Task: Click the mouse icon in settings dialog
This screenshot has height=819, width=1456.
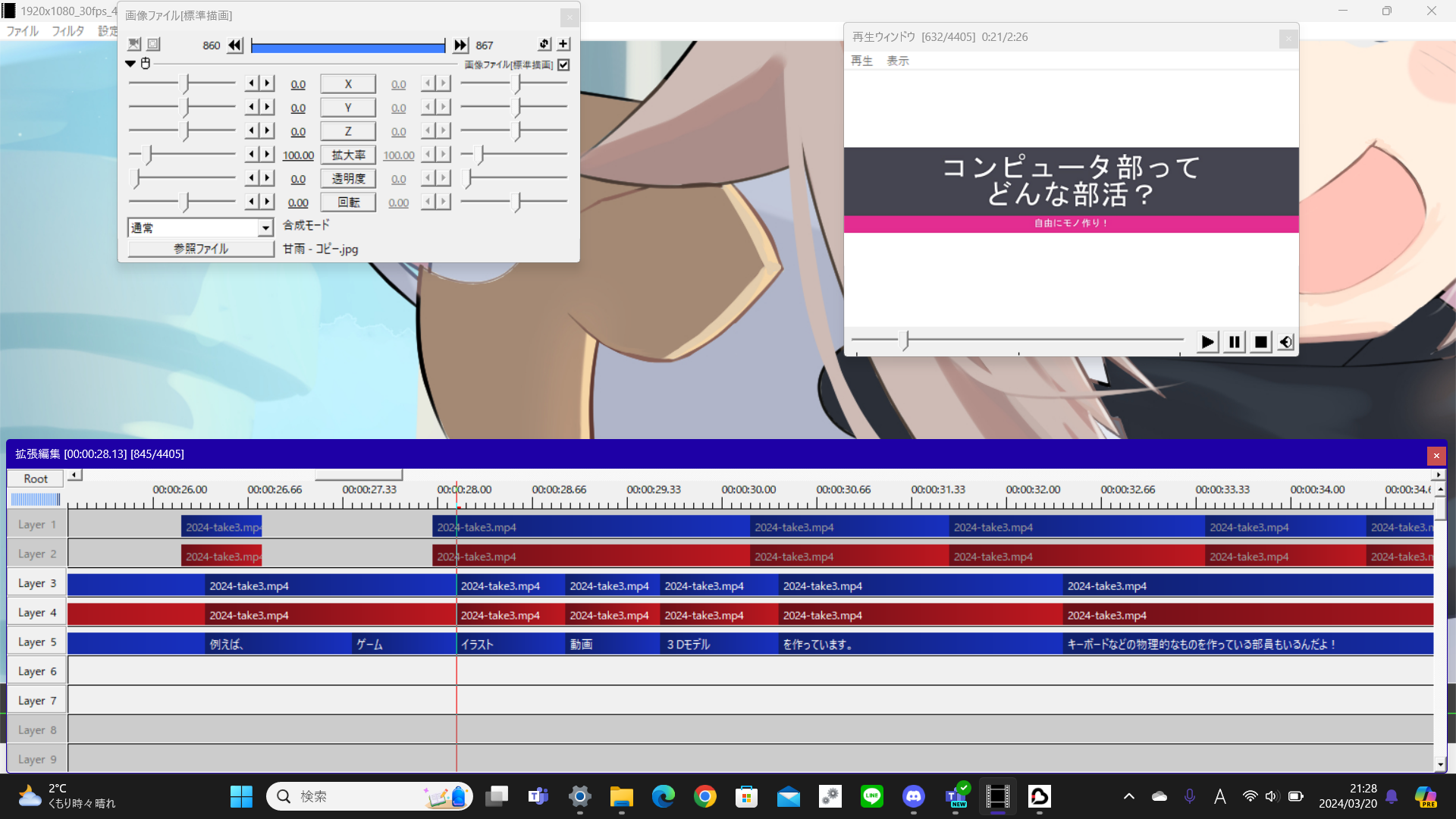Action: [146, 64]
